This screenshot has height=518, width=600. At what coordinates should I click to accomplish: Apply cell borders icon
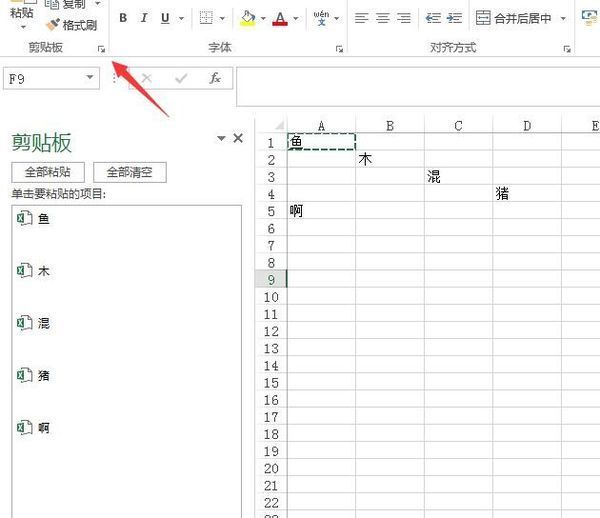tap(206, 18)
